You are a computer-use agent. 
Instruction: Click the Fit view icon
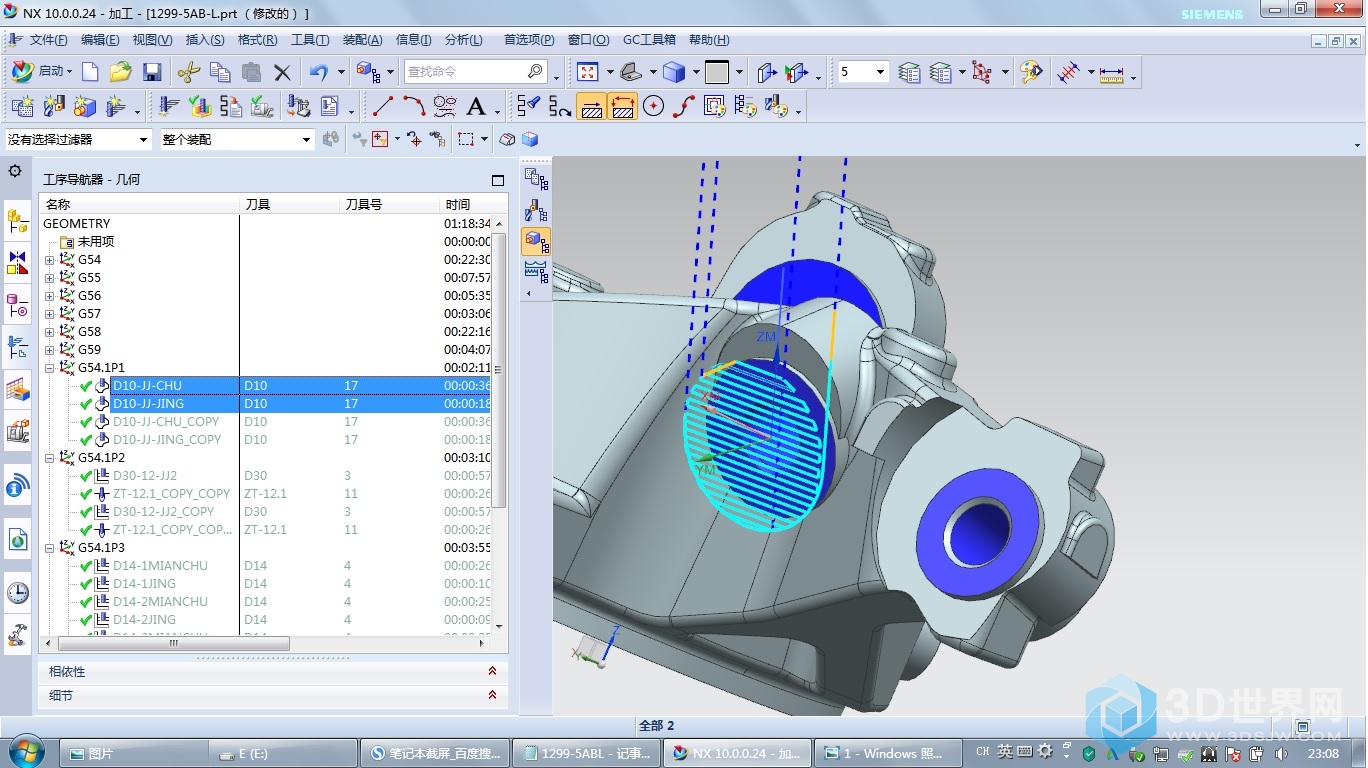[x=588, y=72]
